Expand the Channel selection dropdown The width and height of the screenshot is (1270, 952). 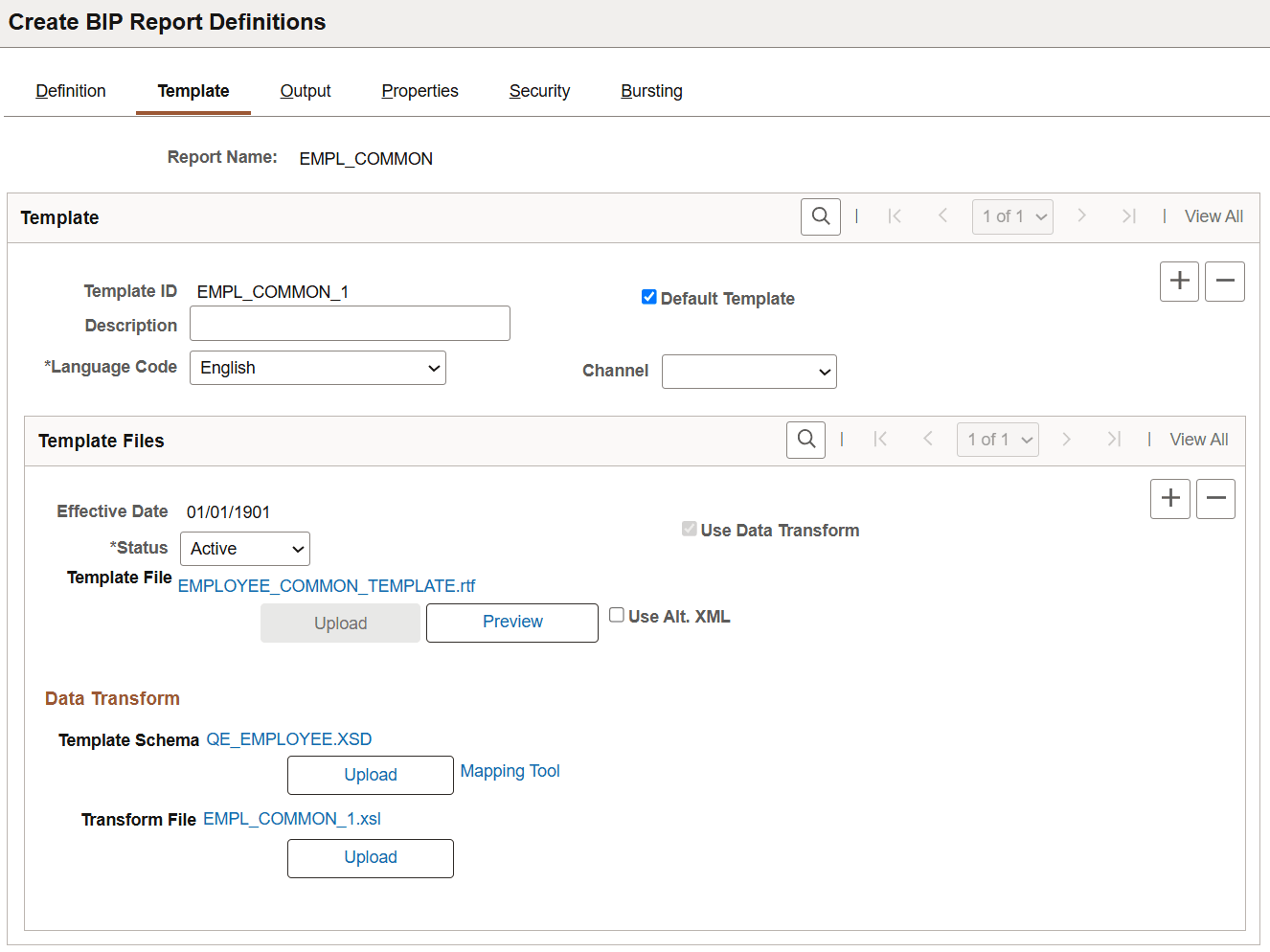[749, 372]
